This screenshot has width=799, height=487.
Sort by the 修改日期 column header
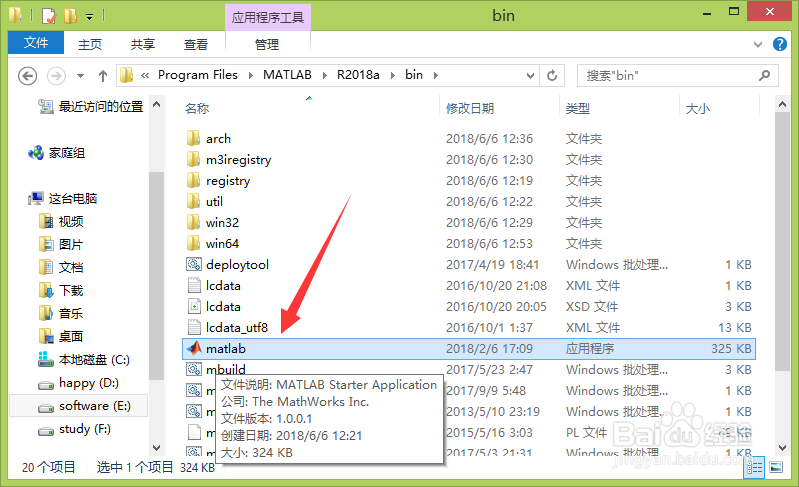470,109
